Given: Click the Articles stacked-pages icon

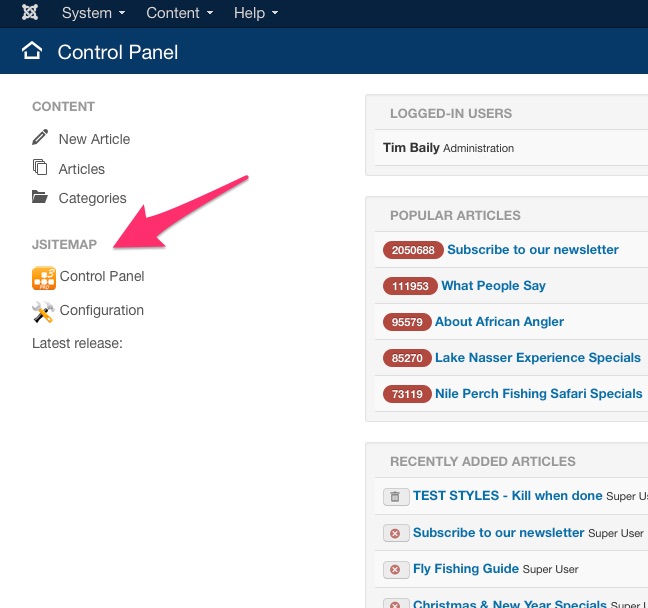Looking at the screenshot, I should pos(40,167).
